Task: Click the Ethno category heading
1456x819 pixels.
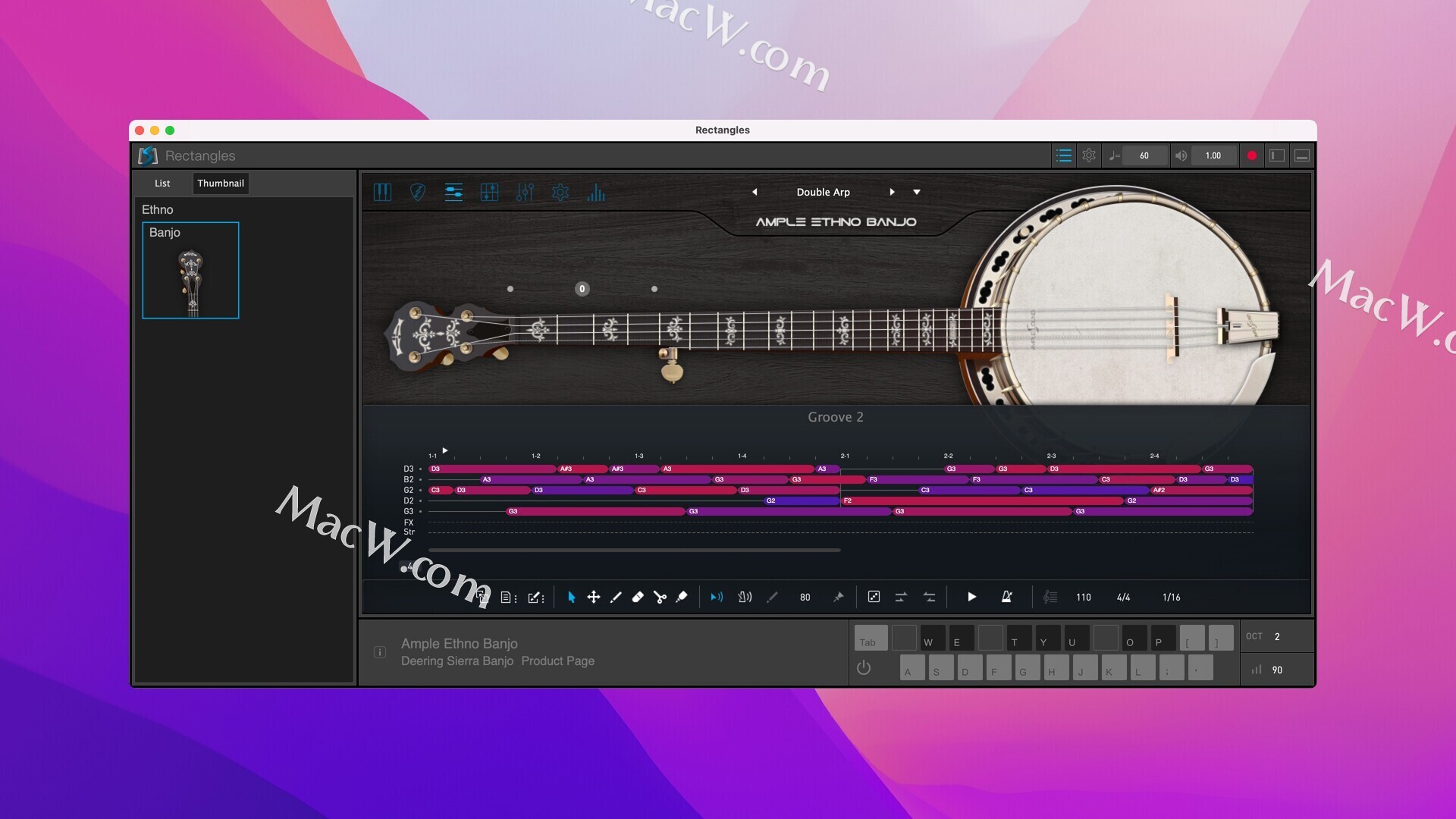Action: [x=157, y=209]
